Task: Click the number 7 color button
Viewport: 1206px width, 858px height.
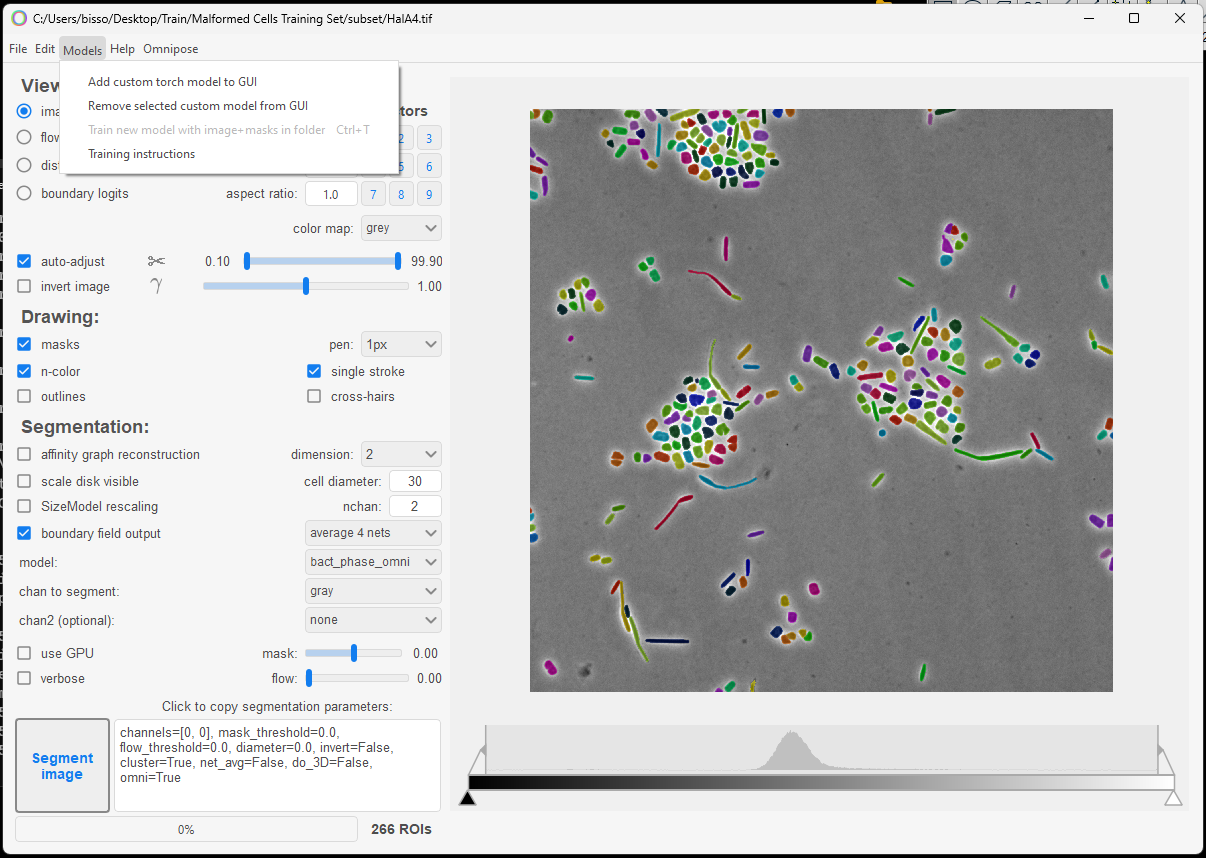Action: [373, 194]
